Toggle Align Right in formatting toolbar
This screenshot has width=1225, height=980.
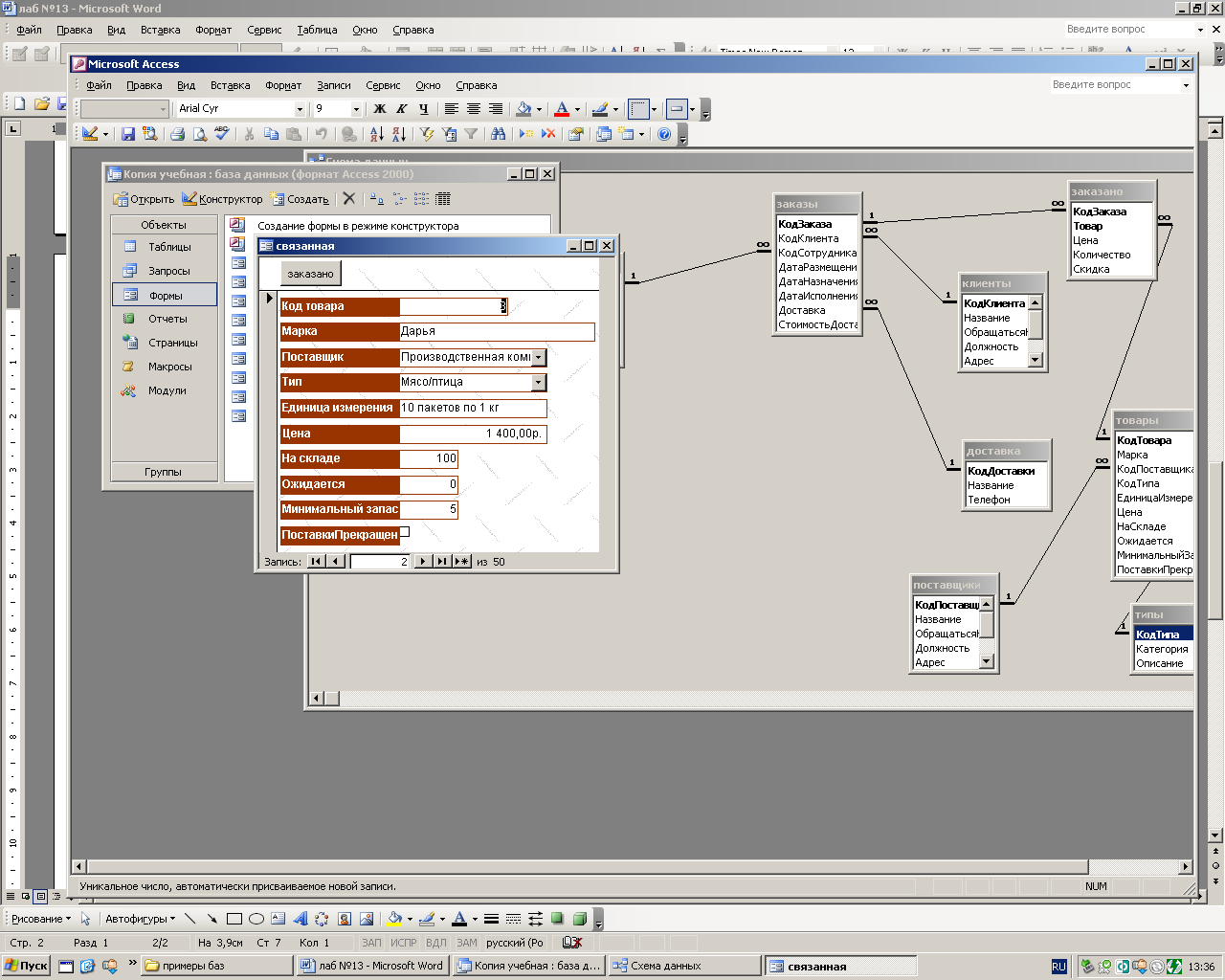[496, 109]
